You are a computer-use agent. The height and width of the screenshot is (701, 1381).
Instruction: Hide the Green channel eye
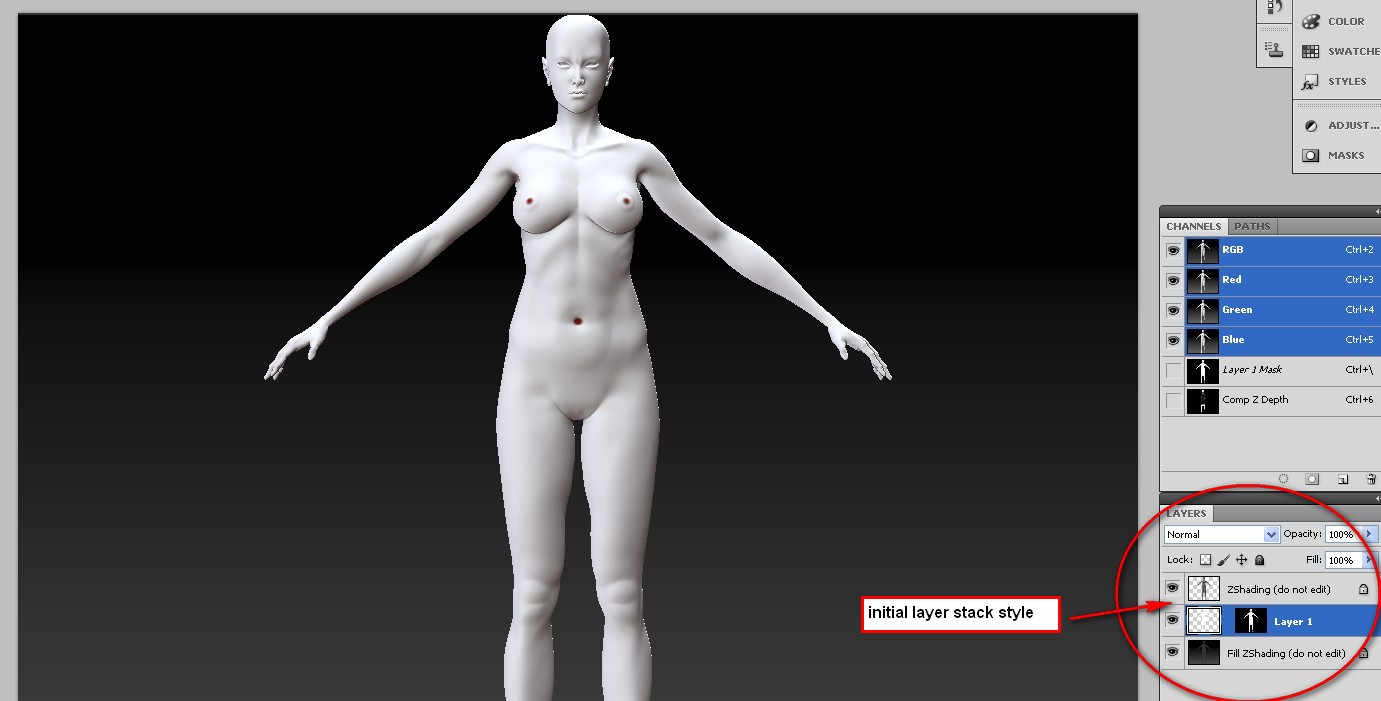[1173, 311]
